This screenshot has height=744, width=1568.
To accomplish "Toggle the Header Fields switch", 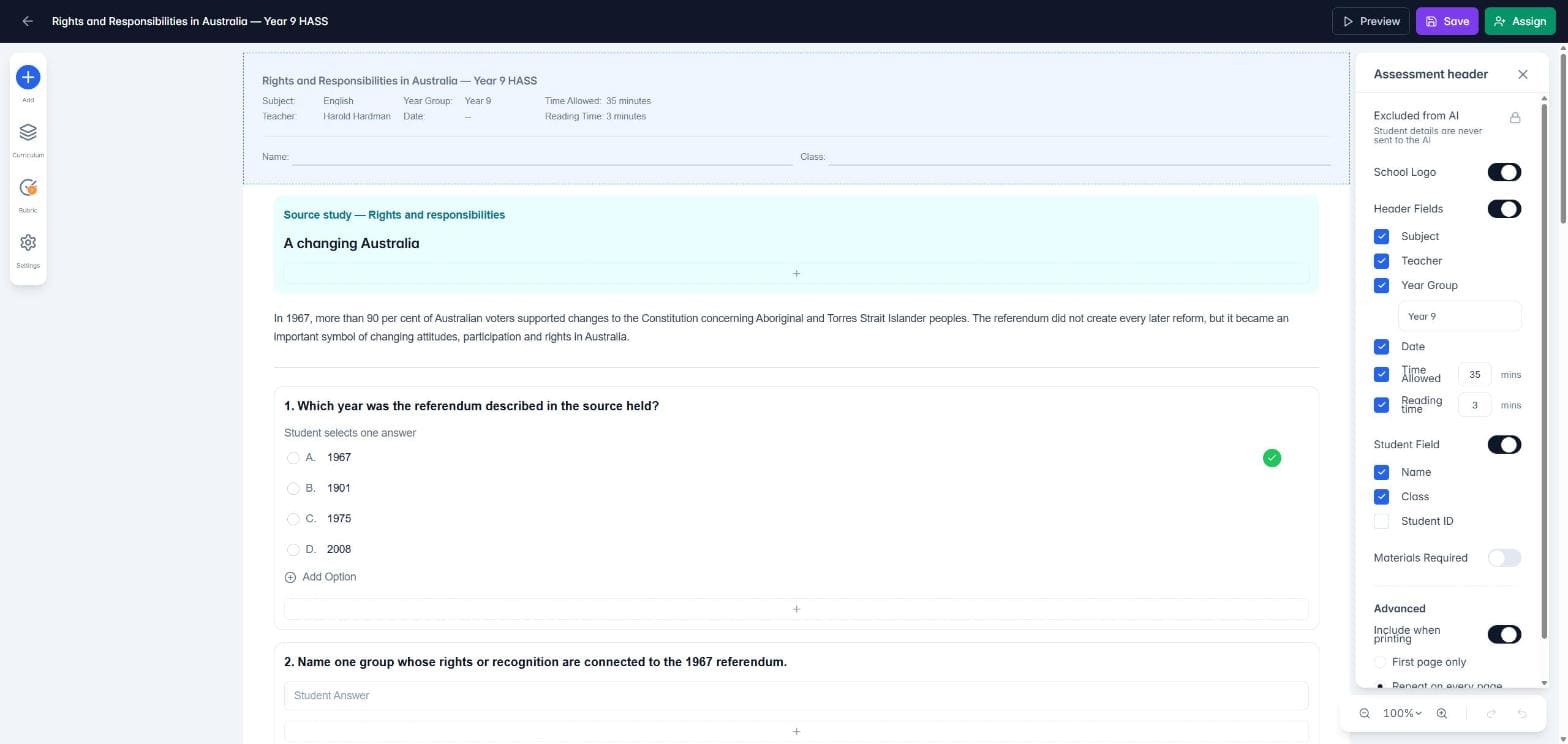I will 1504,209.
